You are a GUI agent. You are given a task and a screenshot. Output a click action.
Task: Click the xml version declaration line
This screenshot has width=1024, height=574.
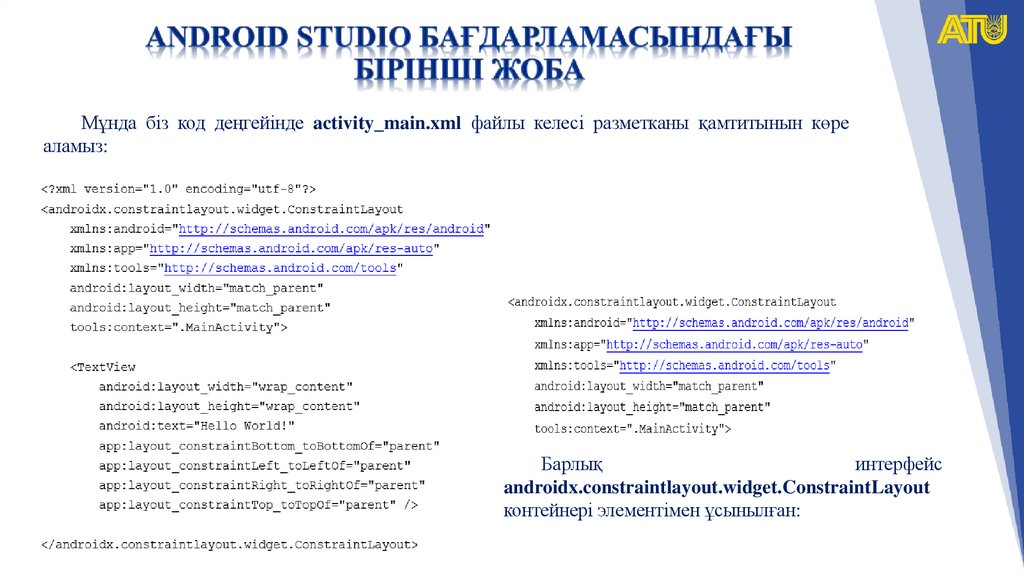178,189
